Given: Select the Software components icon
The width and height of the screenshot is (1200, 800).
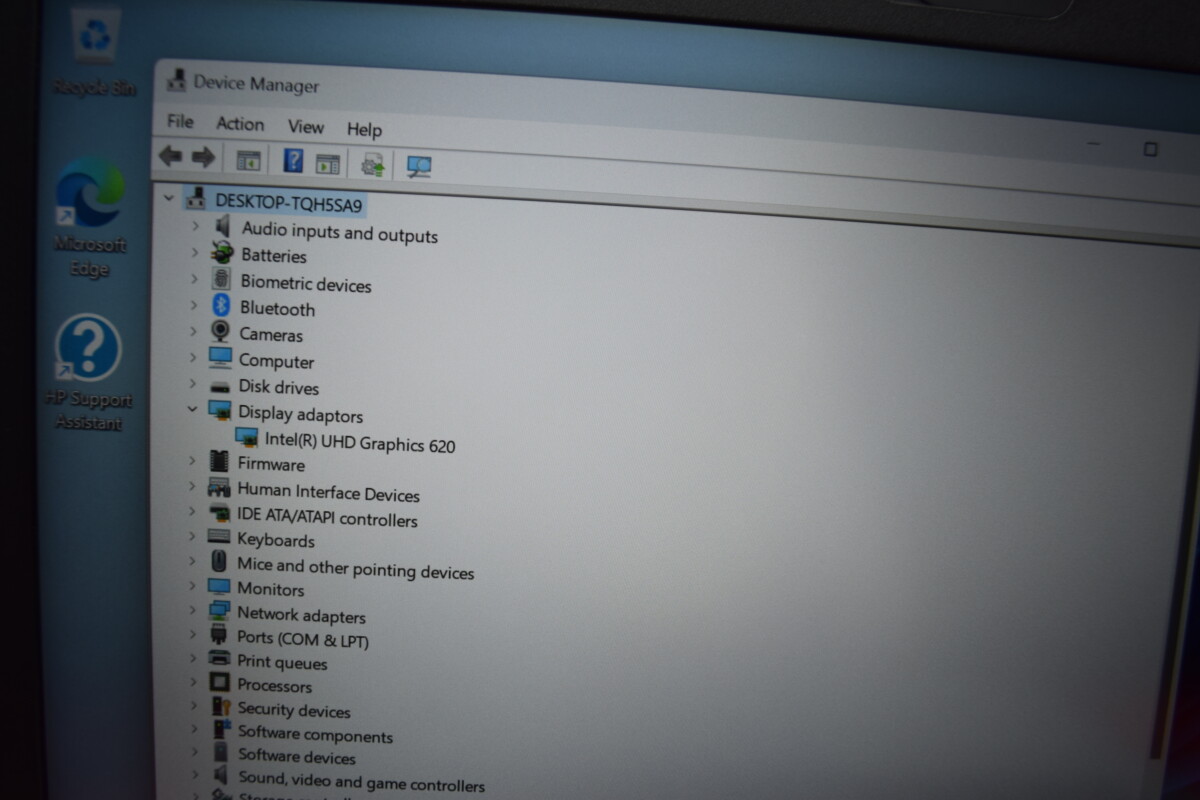Looking at the screenshot, I should pyautogui.click(x=221, y=730).
